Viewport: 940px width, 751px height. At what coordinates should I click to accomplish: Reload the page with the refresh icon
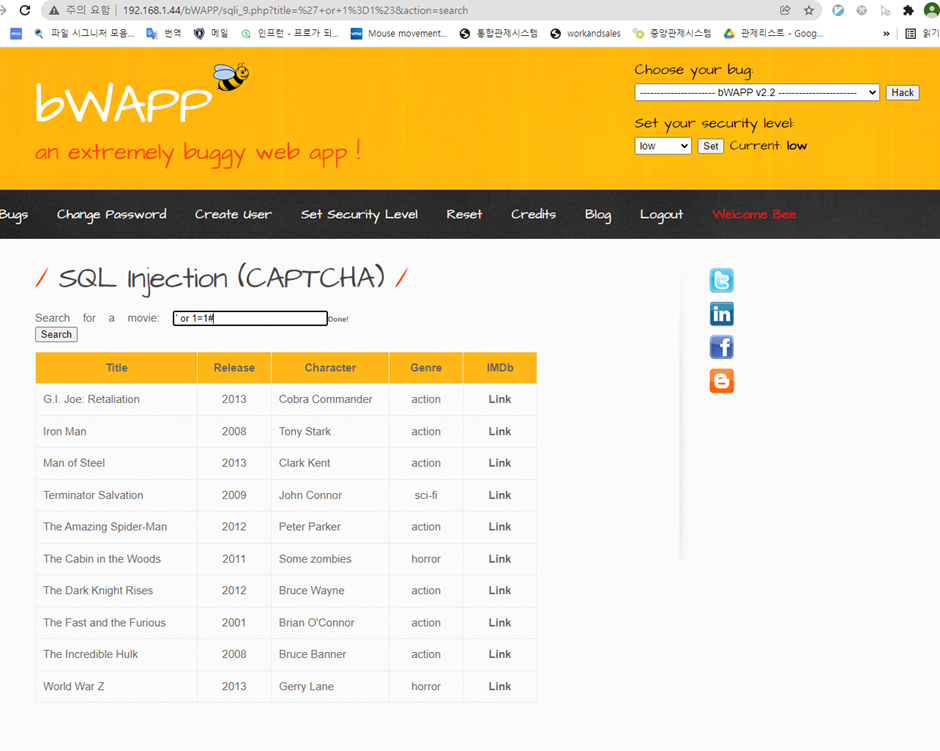point(25,10)
